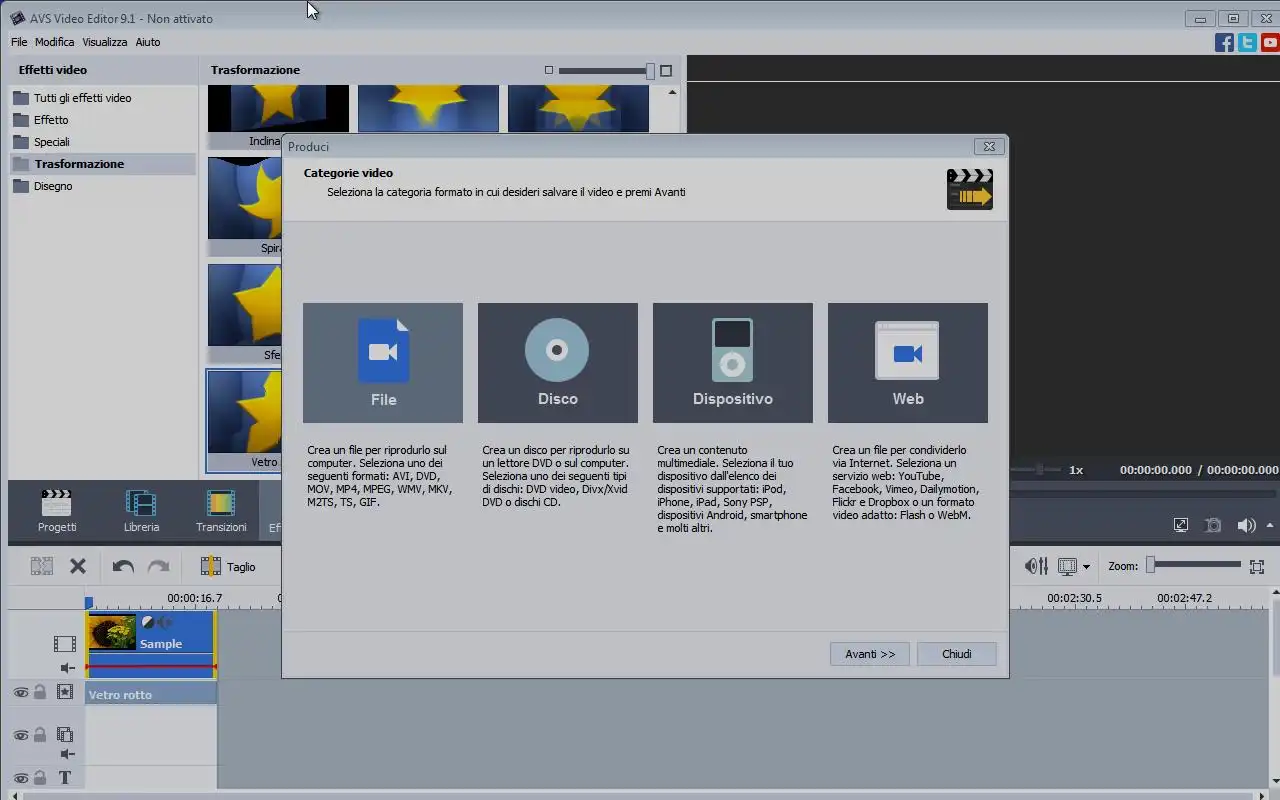Choose the Disco output category
This screenshot has width=1280, height=800.
(x=558, y=363)
